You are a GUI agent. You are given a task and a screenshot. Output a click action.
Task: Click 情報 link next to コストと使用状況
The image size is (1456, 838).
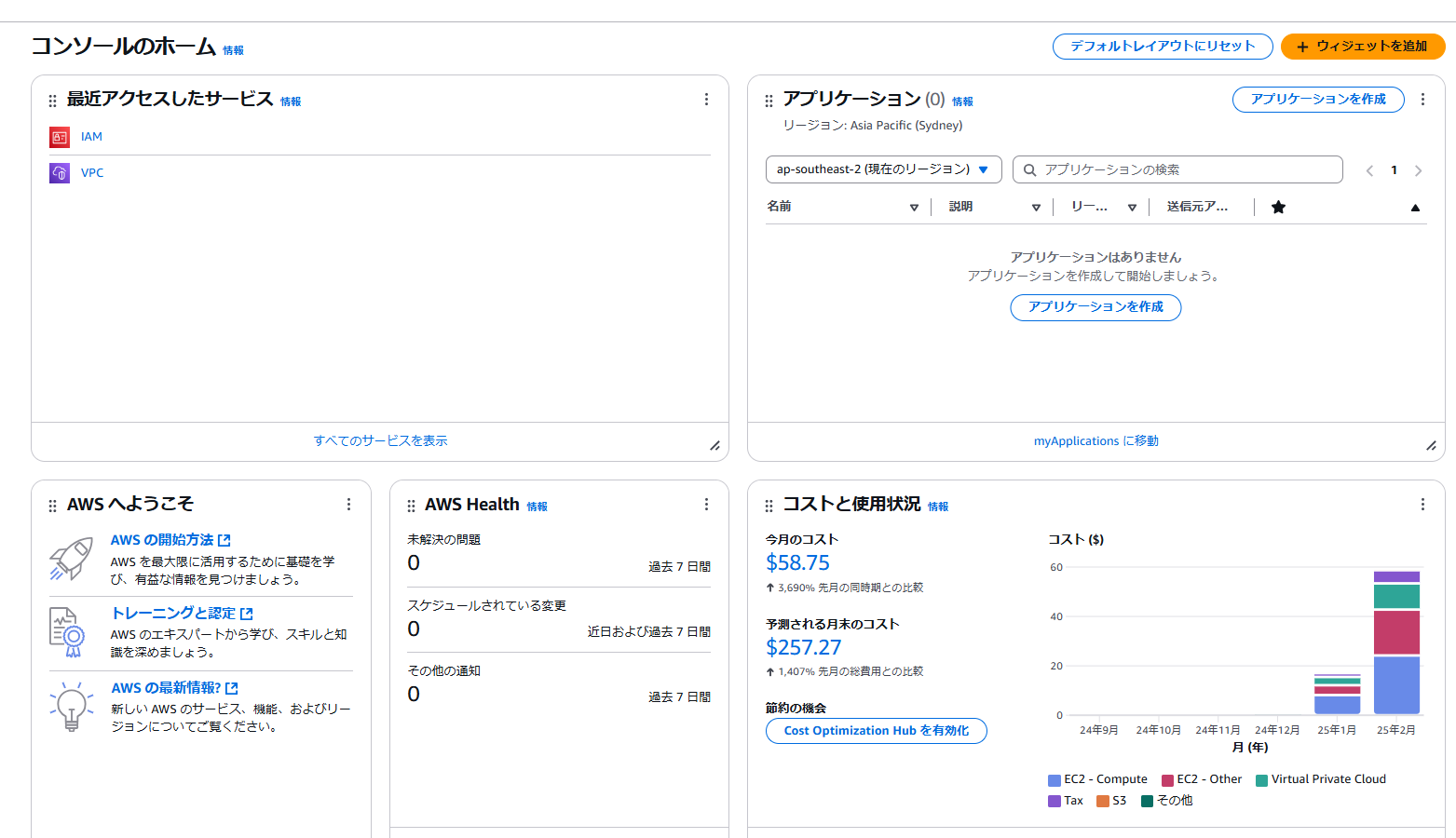[938, 507]
